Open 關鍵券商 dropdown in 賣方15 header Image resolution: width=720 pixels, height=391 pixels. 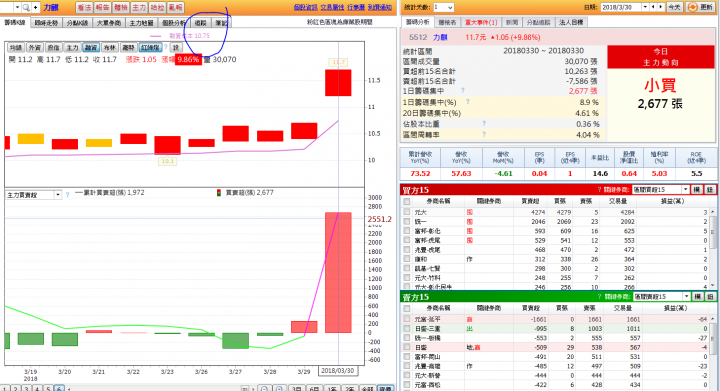(661, 297)
